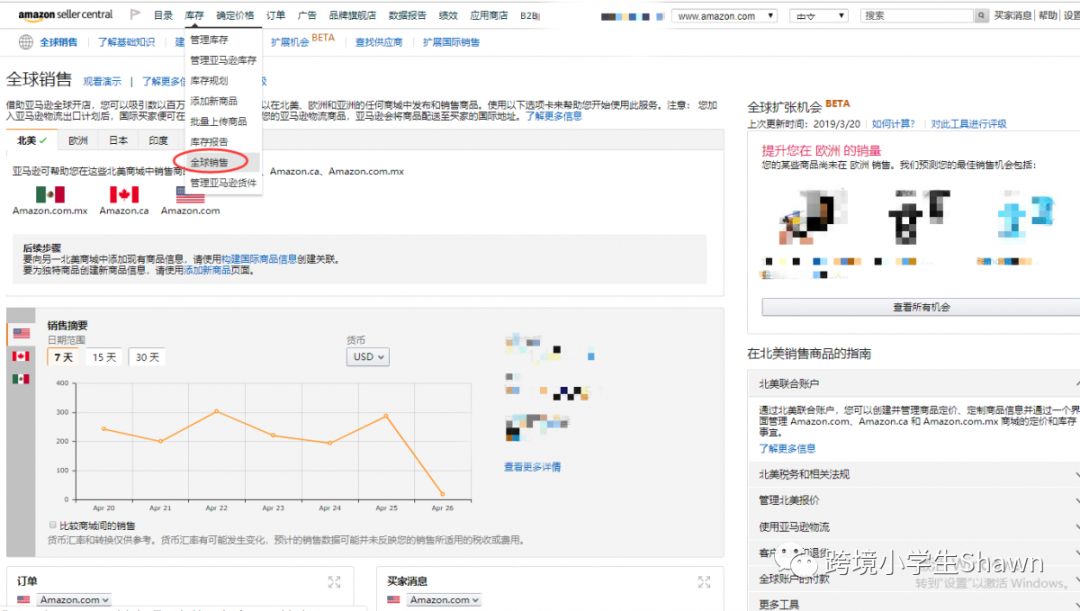The height and width of the screenshot is (611, 1080).
Task: Switch to the 印度 tab
Action: point(158,141)
